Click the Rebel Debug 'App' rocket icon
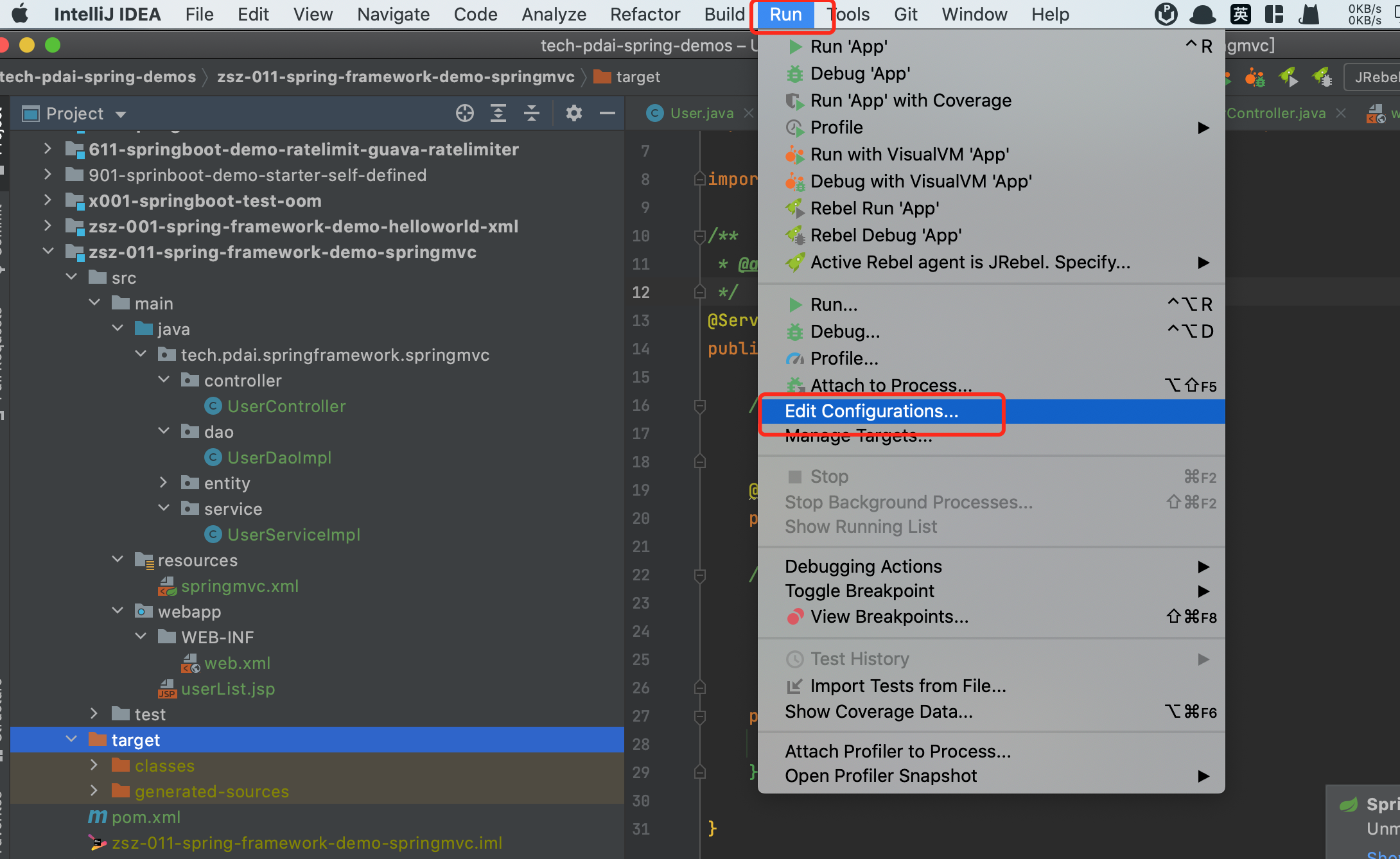 pyautogui.click(x=795, y=236)
